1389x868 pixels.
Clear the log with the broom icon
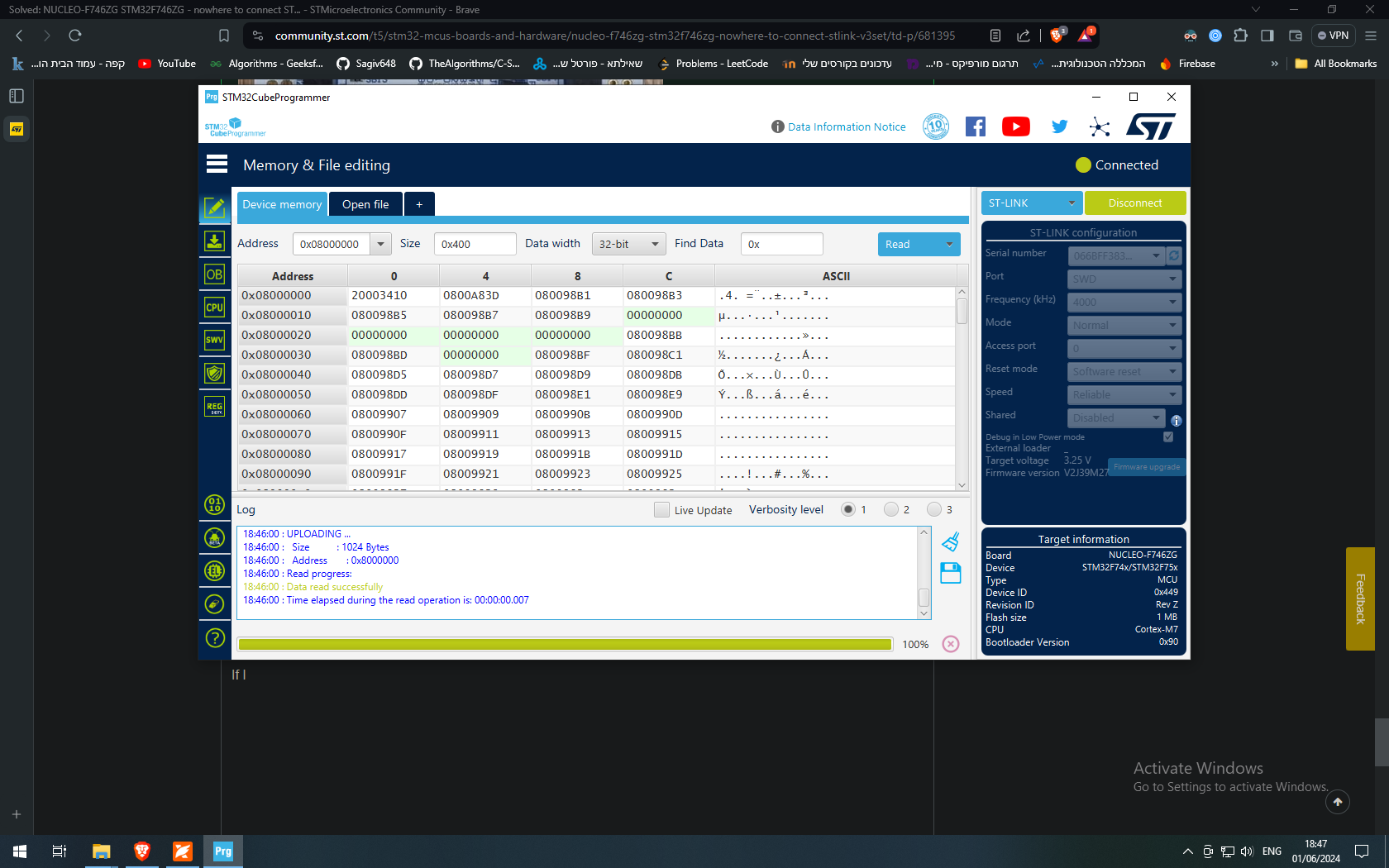950,541
